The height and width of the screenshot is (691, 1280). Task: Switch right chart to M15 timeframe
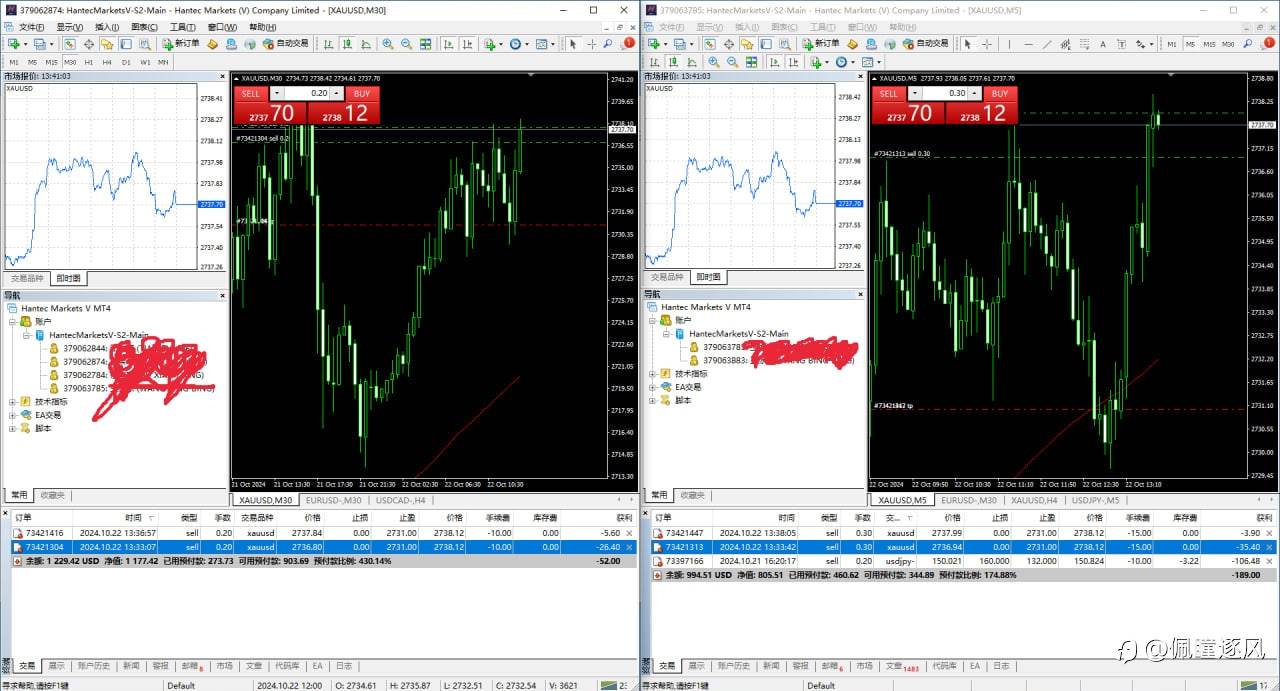[x=1210, y=44]
